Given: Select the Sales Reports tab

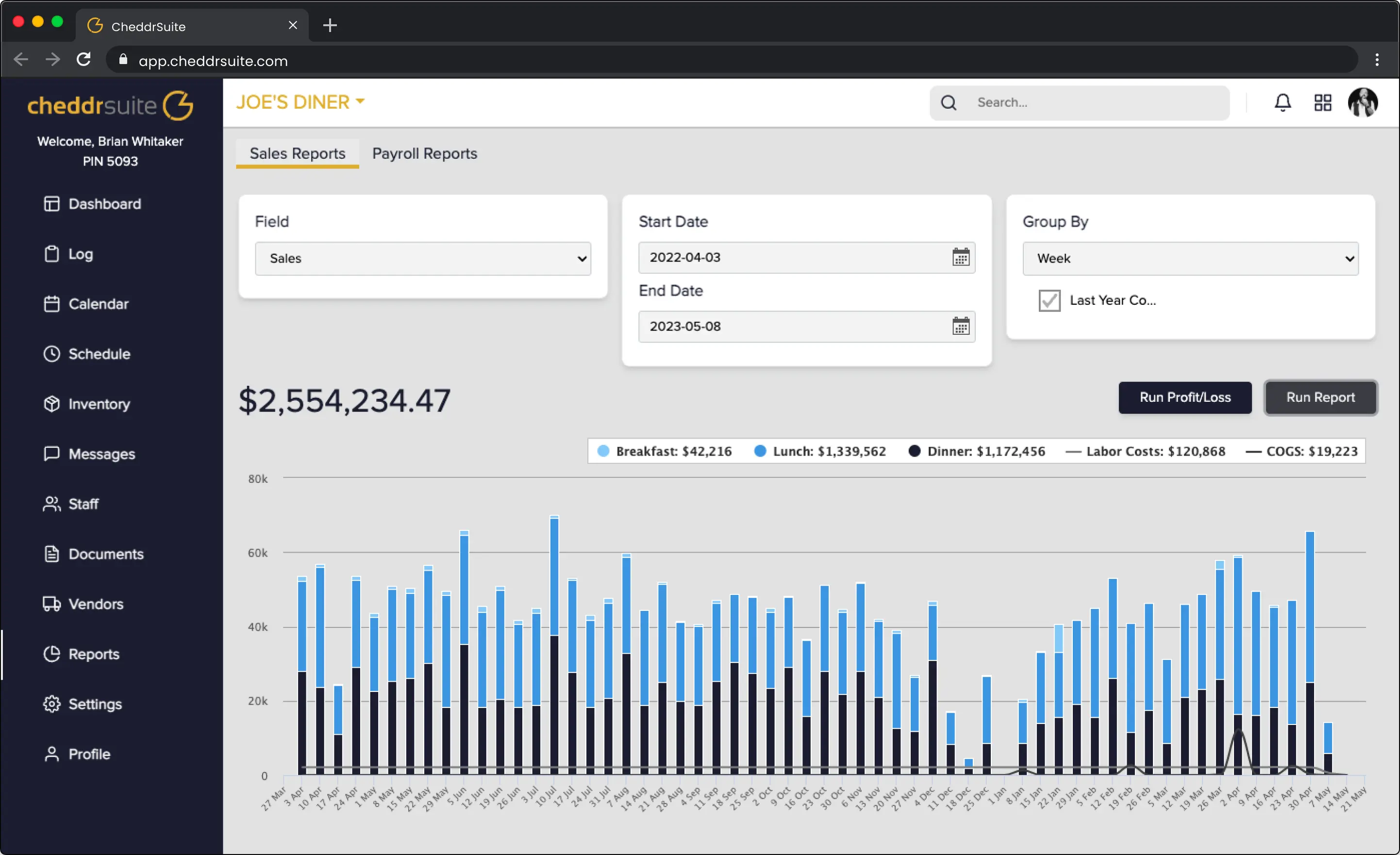Looking at the screenshot, I should [297, 153].
